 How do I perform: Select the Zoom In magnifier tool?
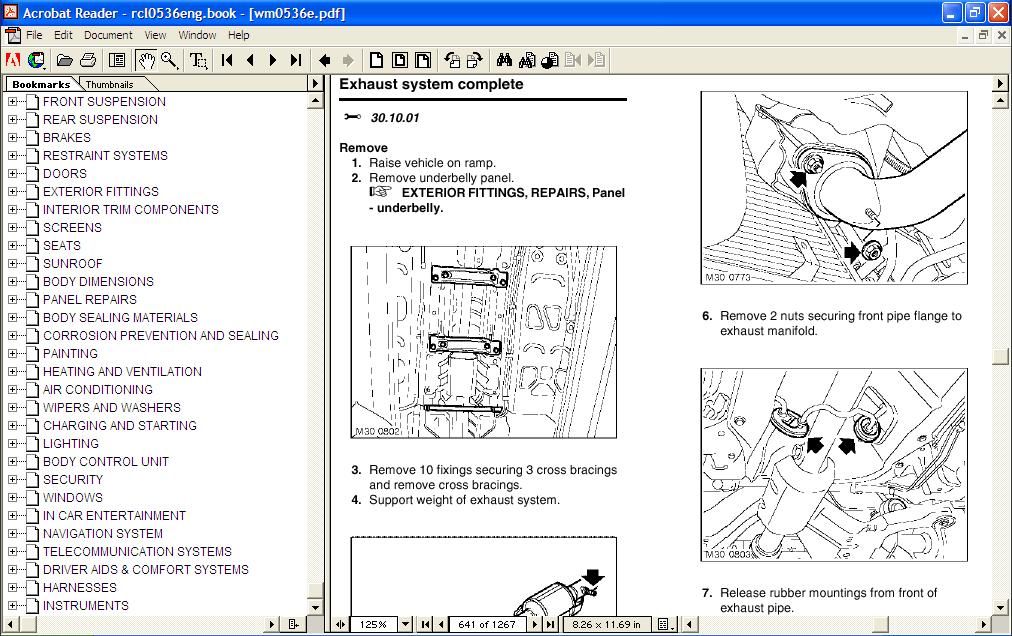tap(169, 61)
